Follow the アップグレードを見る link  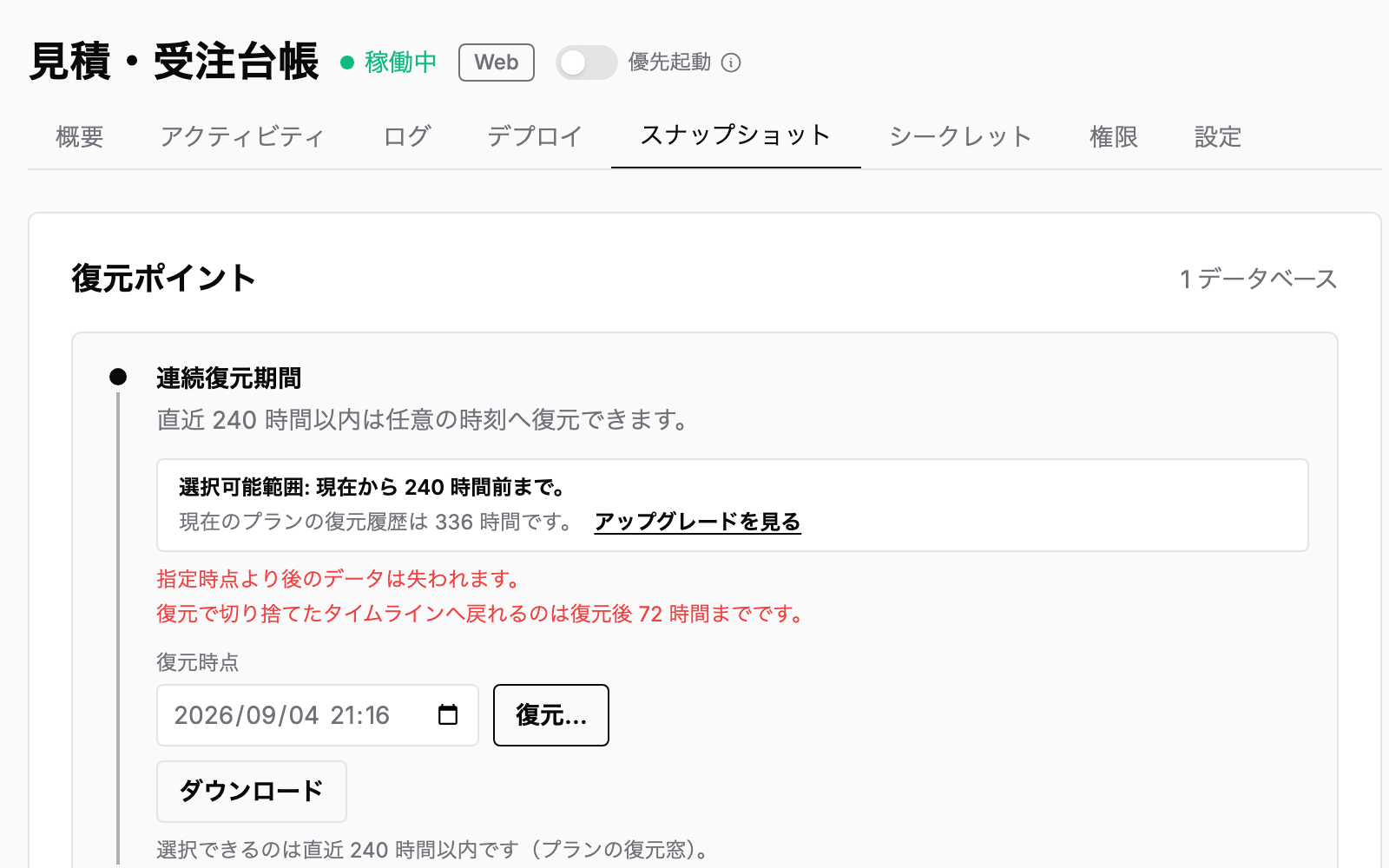pyautogui.click(x=697, y=522)
